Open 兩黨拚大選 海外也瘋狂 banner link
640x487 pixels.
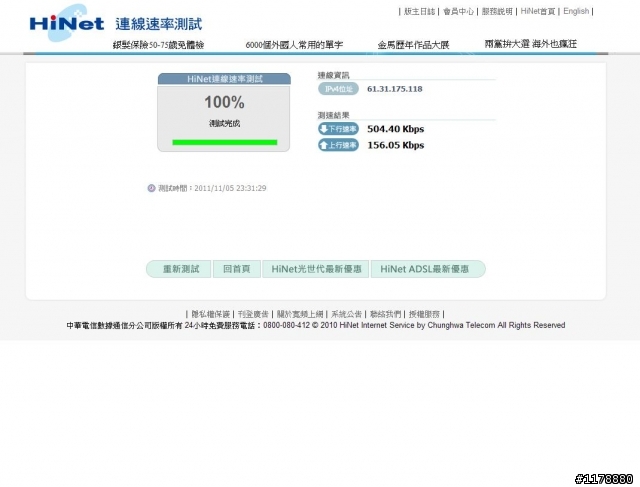click(531, 44)
